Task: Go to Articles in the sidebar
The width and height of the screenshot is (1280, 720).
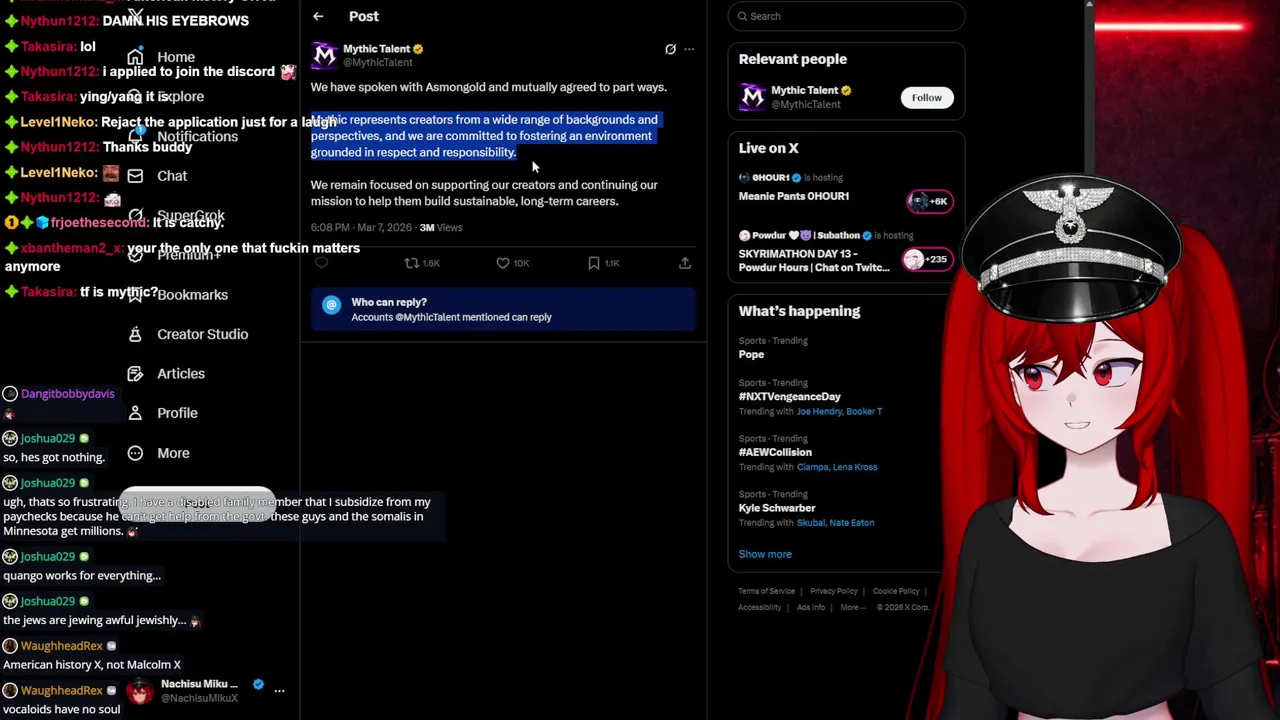Action: coord(166,374)
